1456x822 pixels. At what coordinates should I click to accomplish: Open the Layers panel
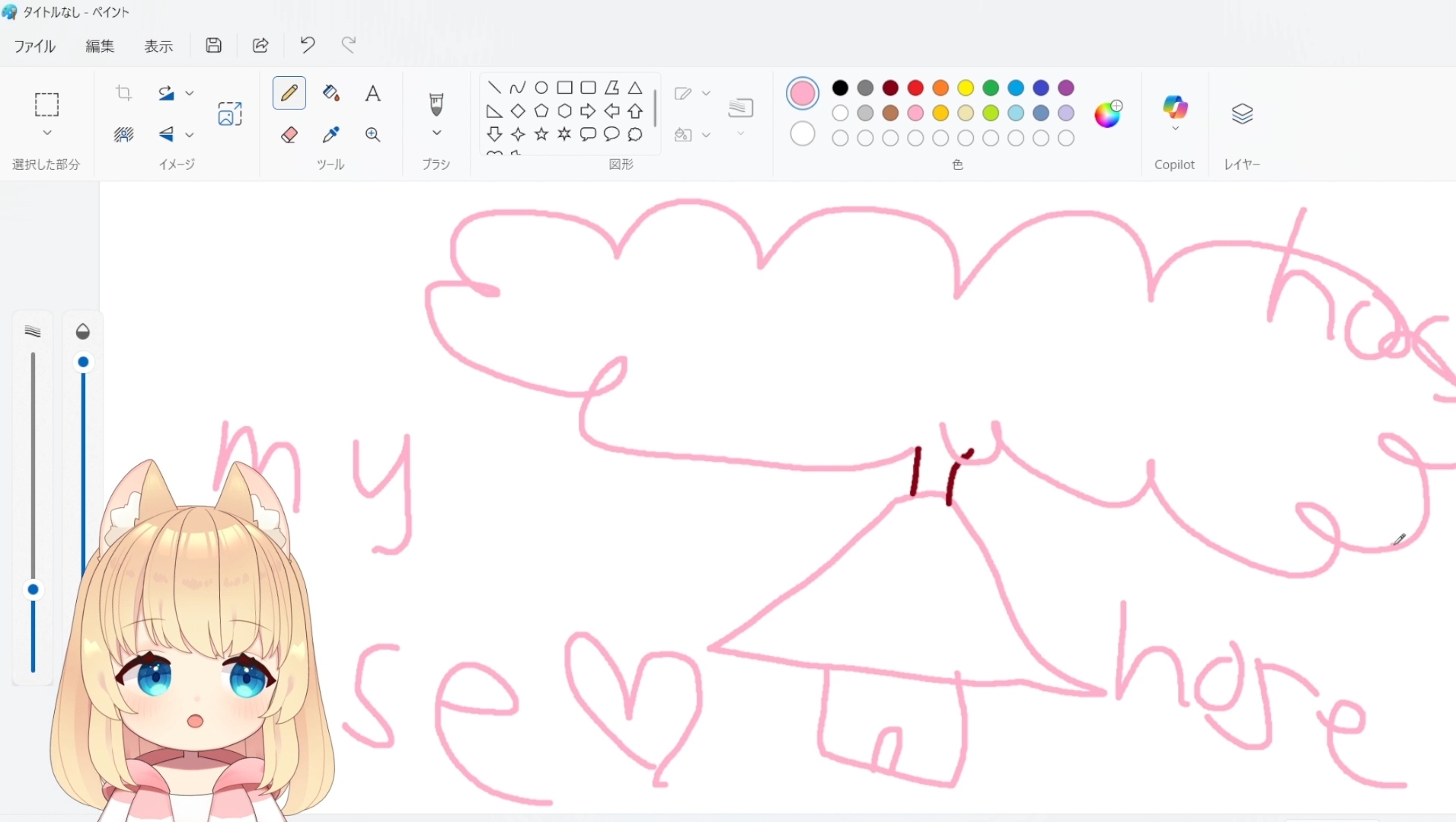[x=1242, y=114]
